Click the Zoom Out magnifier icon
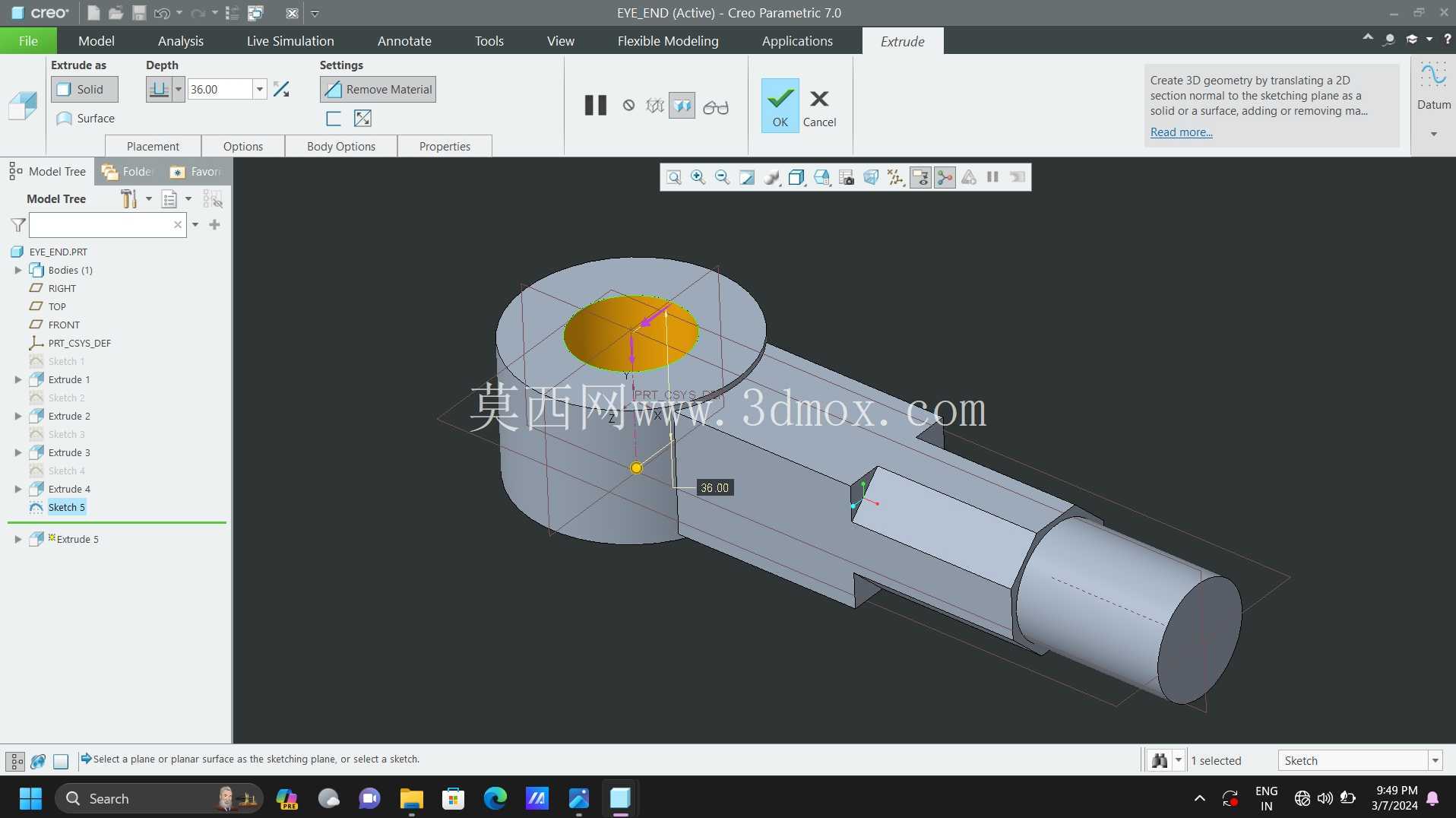 [x=722, y=177]
